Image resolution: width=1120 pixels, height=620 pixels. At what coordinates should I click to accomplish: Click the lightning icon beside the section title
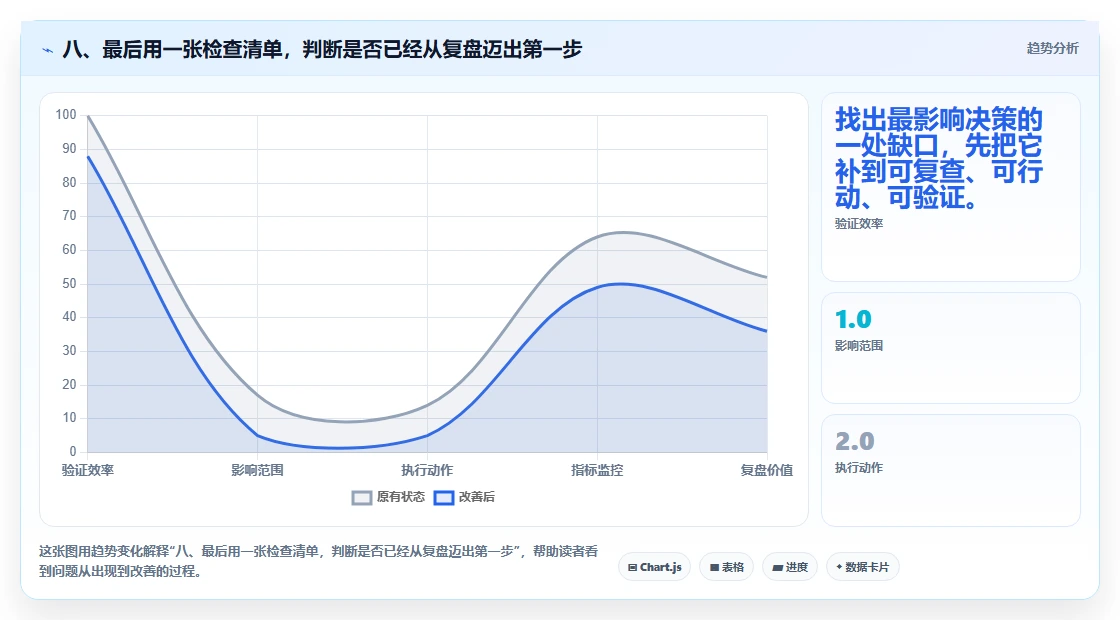tap(47, 50)
